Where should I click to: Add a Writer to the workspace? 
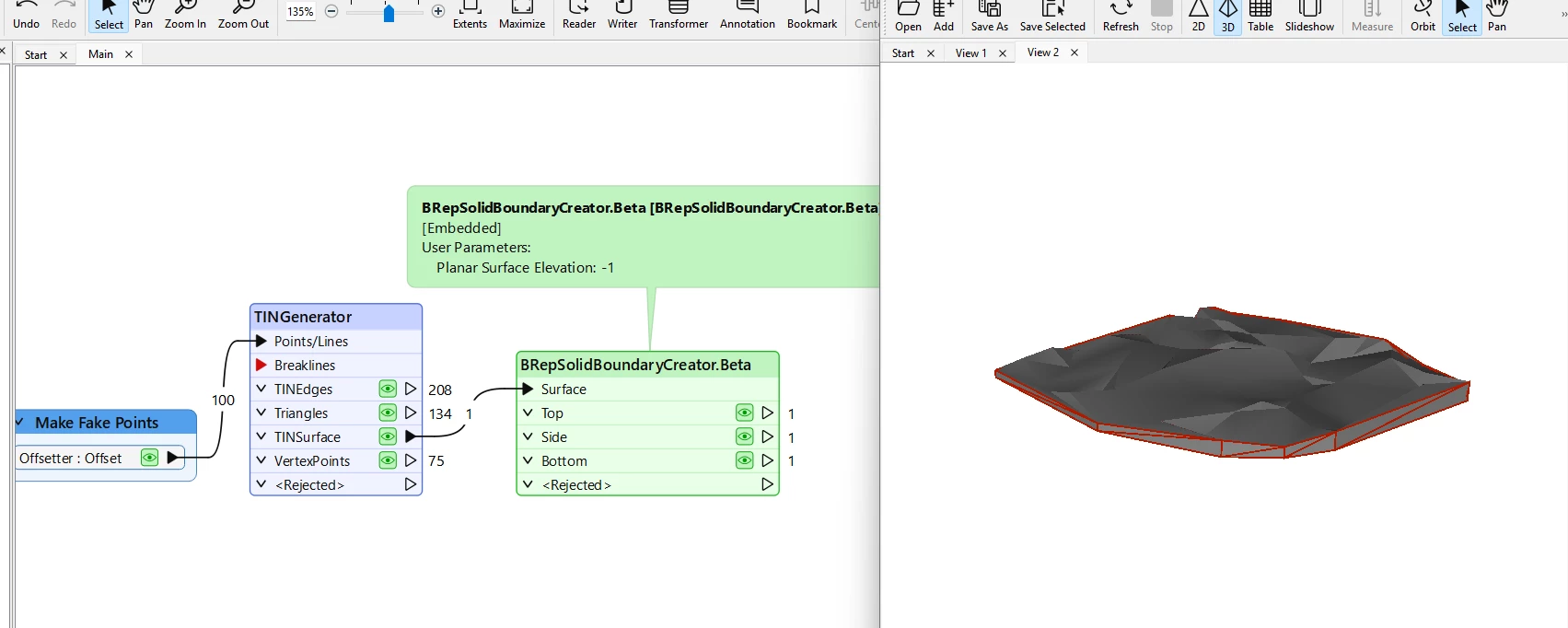(x=622, y=16)
